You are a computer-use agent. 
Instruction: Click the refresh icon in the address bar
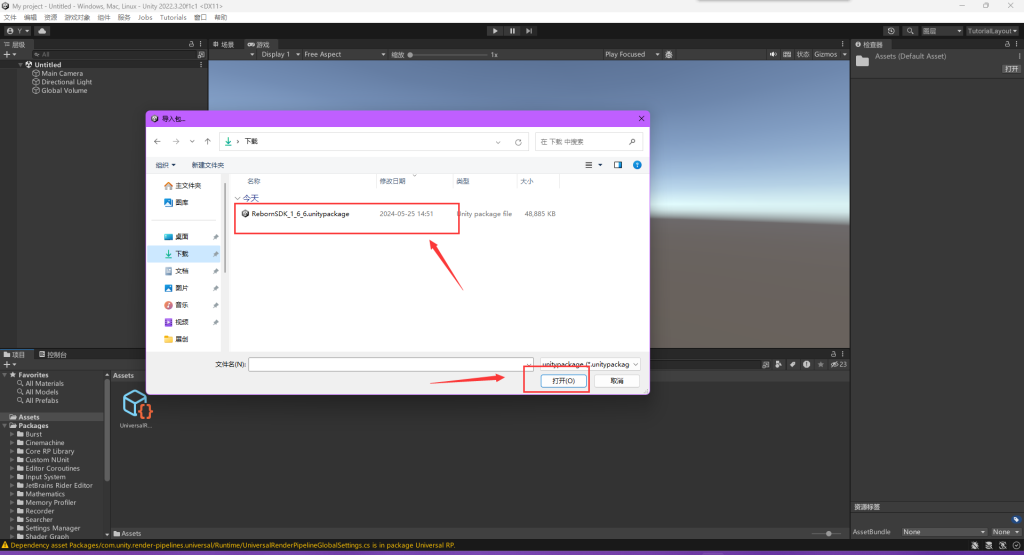click(518, 142)
